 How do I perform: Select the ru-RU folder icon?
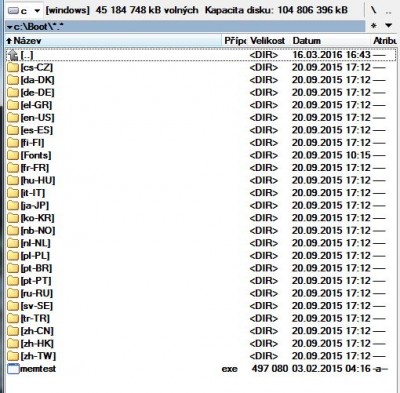tap(13, 293)
